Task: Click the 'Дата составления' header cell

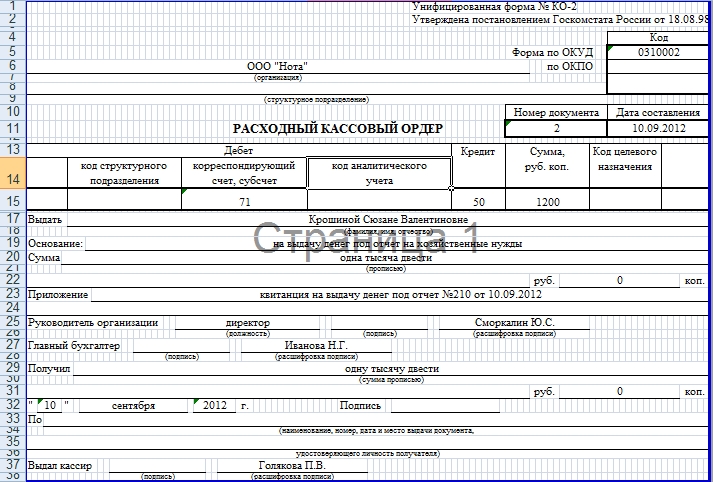Action: (658, 112)
